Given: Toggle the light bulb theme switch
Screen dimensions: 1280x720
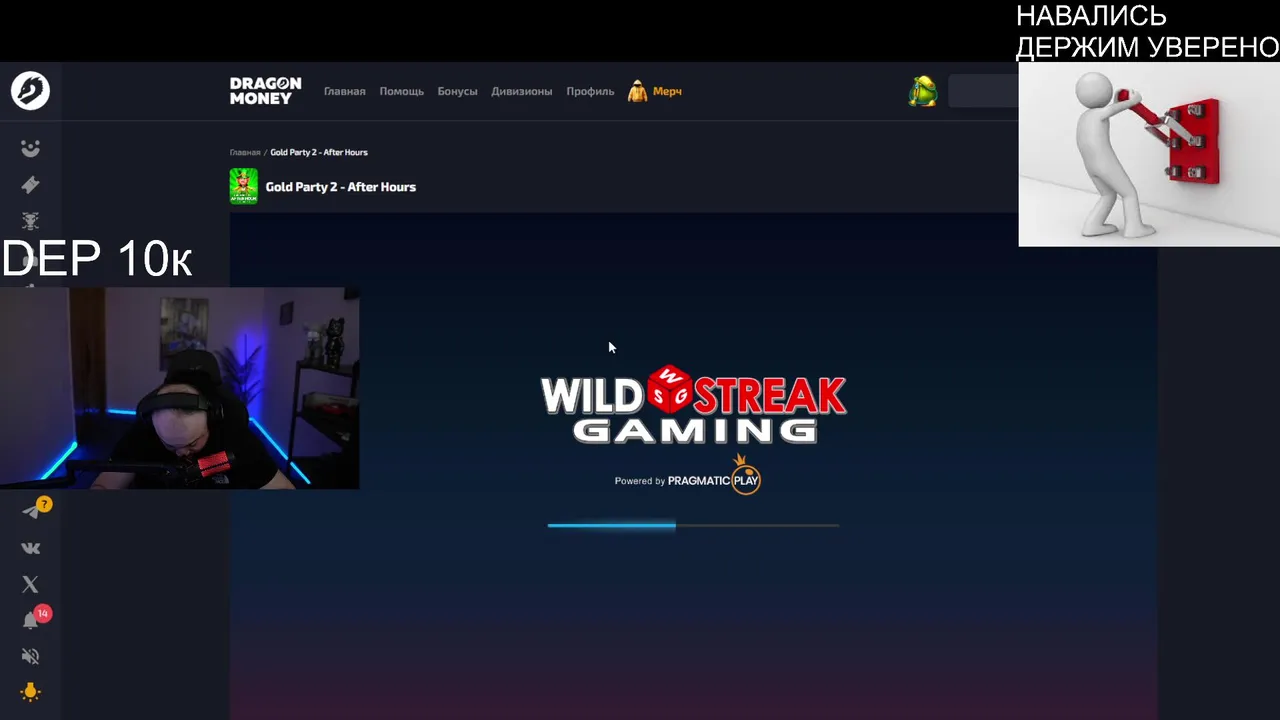Looking at the screenshot, I should 30,692.
